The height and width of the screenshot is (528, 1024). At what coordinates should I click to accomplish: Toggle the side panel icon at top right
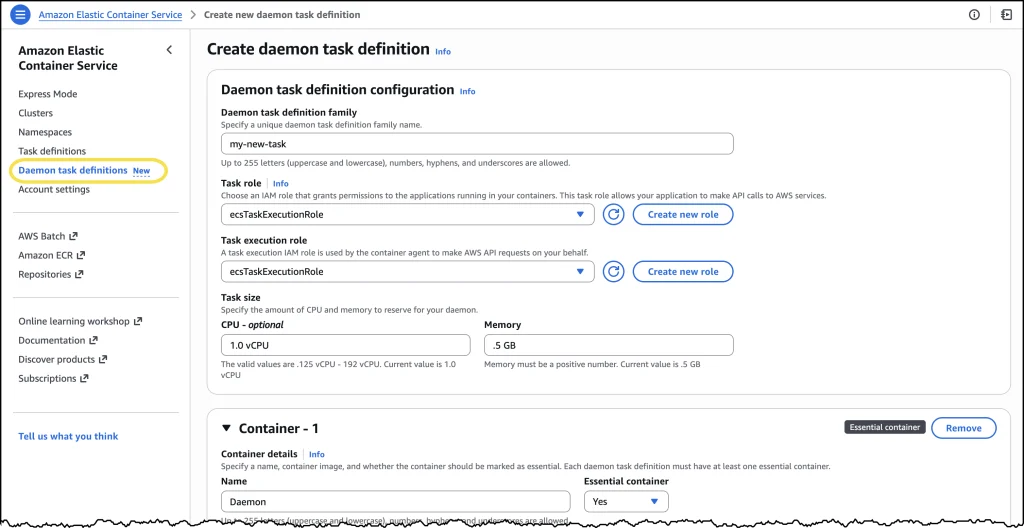[x=1005, y=15]
